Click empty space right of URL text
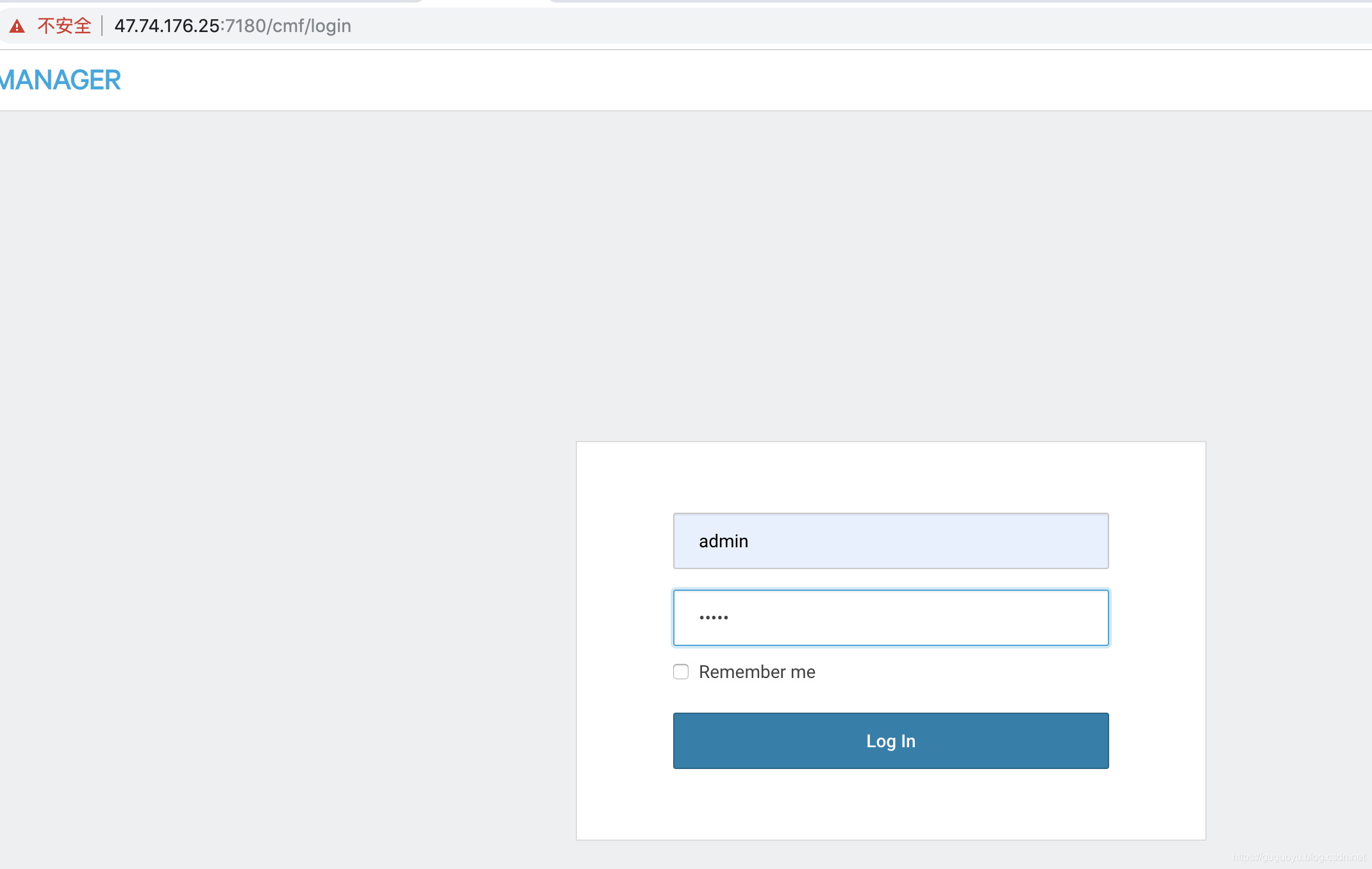 coord(833,26)
